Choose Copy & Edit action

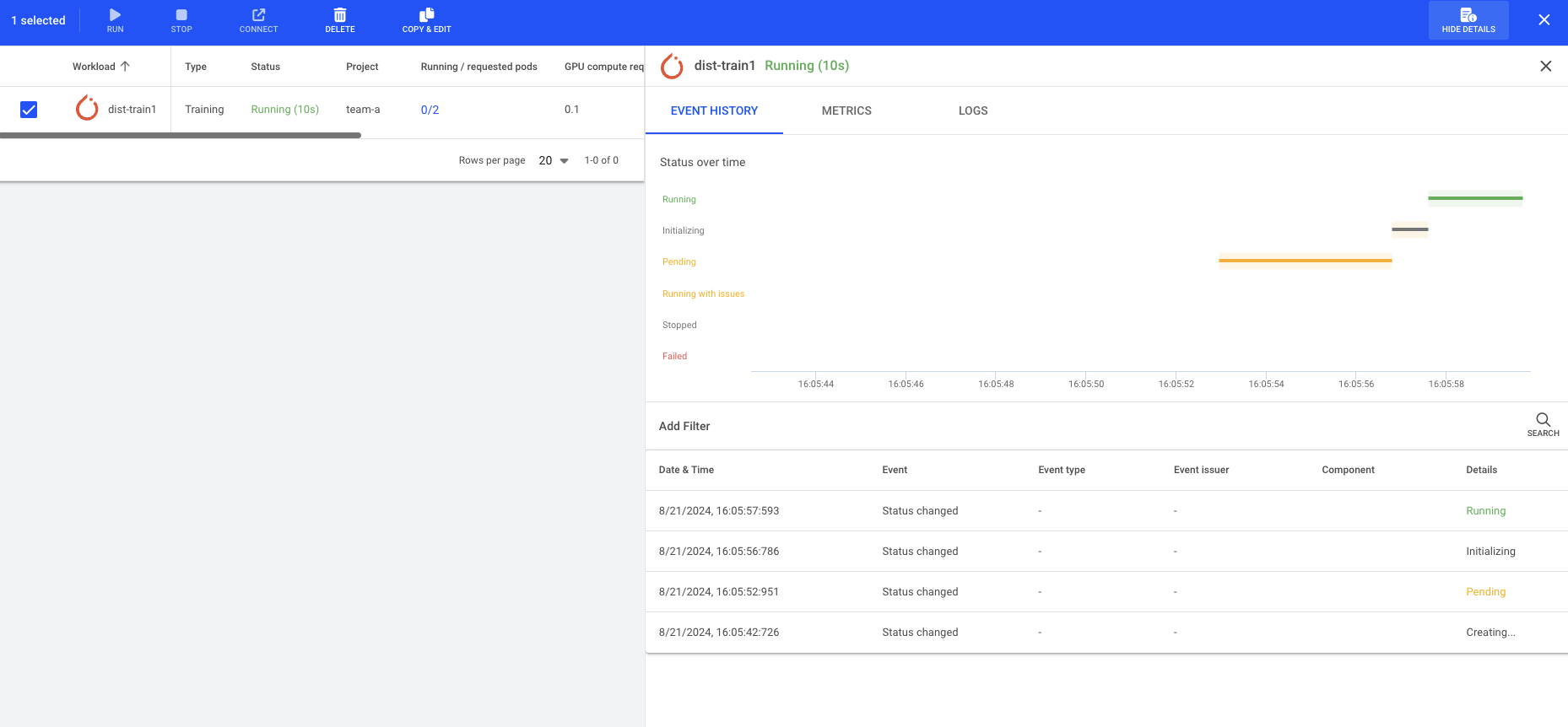coord(427,20)
